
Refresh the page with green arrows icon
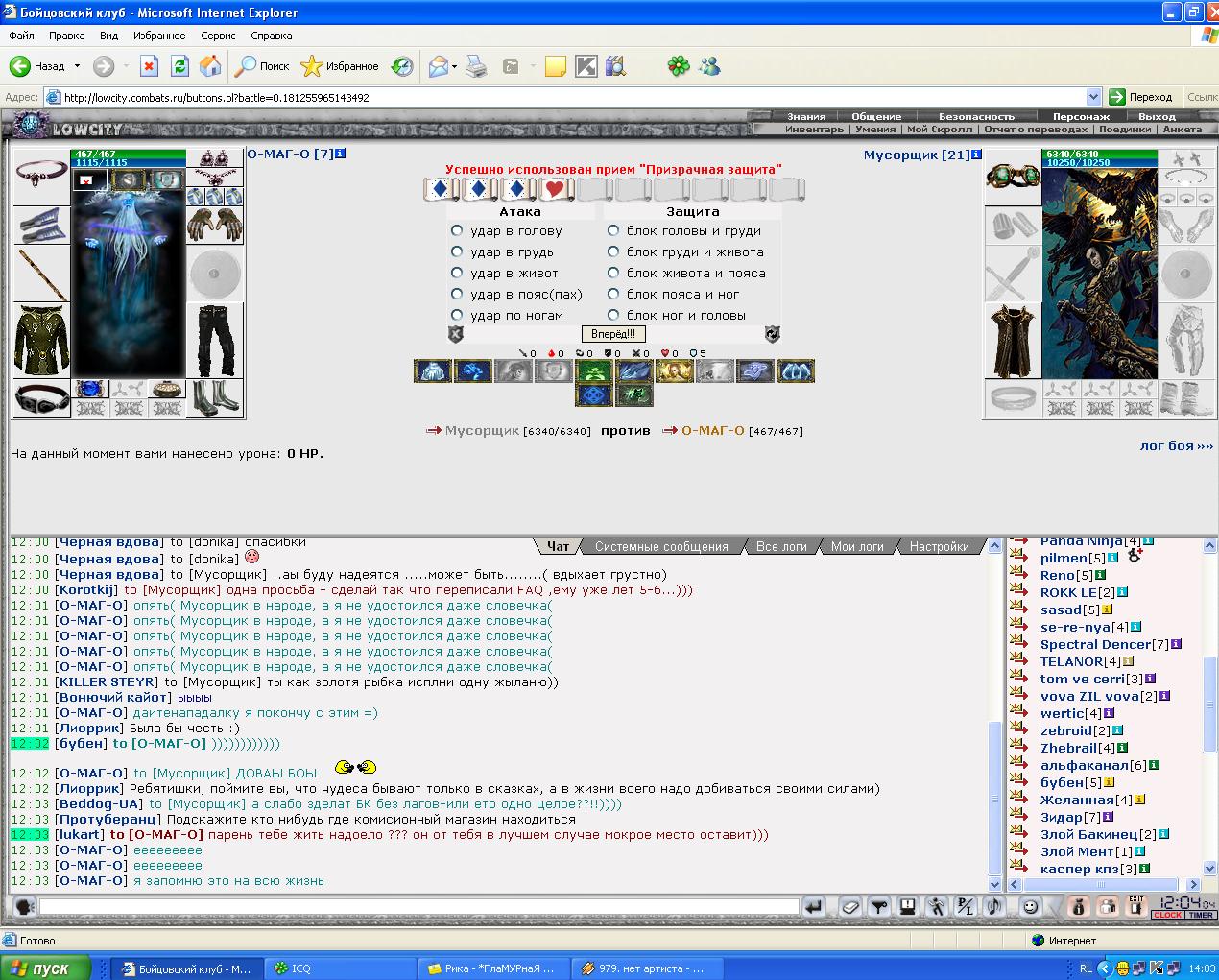(179, 66)
